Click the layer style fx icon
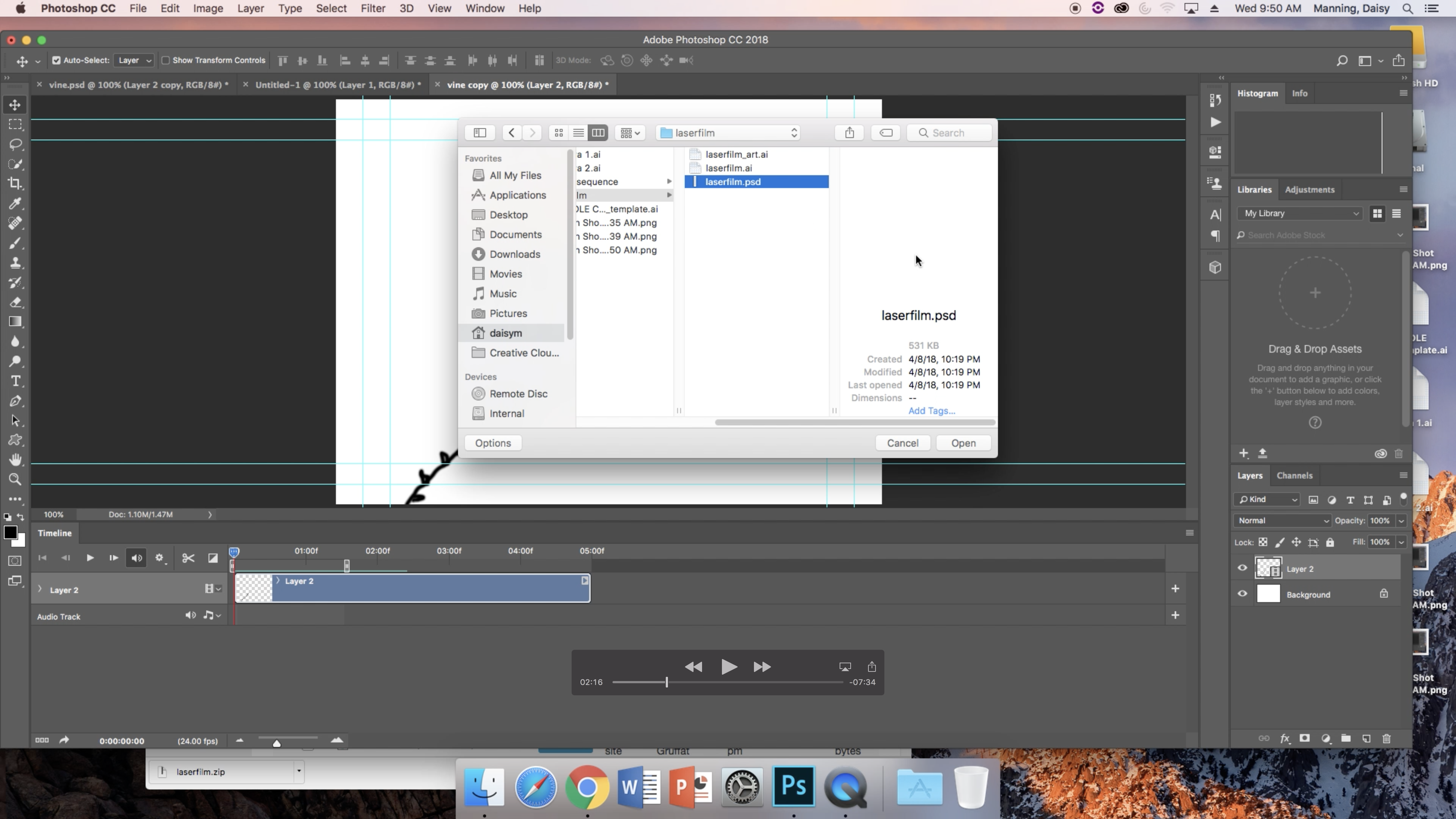This screenshot has height=819, width=1456. pyautogui.click(x=1285, y=738)
